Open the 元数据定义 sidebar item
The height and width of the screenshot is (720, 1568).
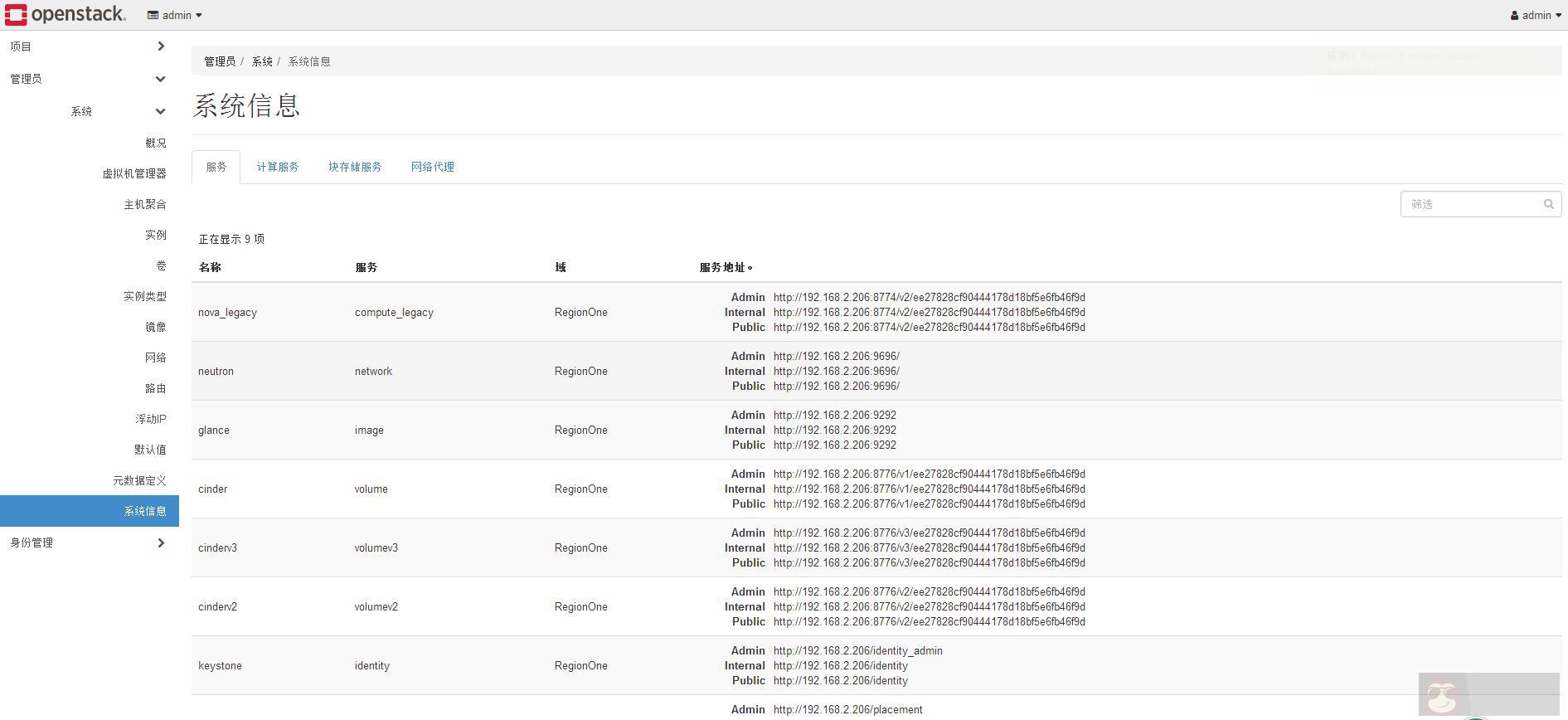(x=139, y=480)
